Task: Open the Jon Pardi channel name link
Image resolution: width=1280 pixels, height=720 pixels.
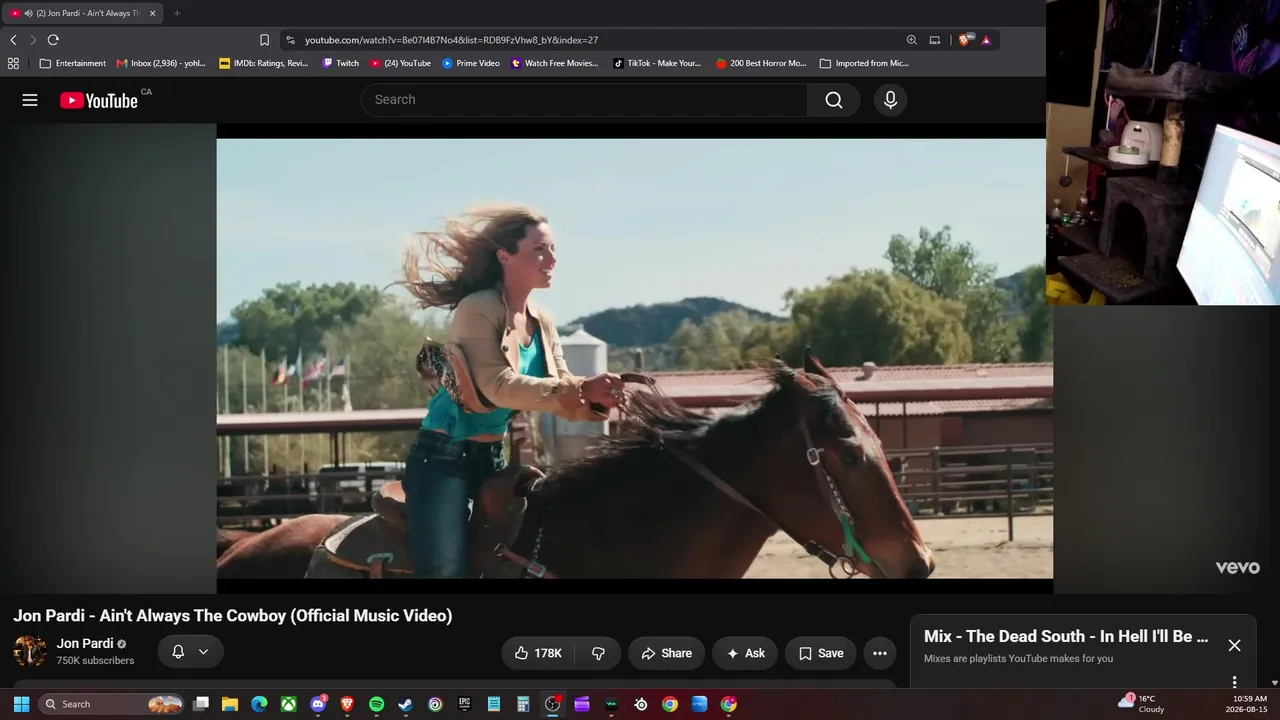Action: [85, 644]
